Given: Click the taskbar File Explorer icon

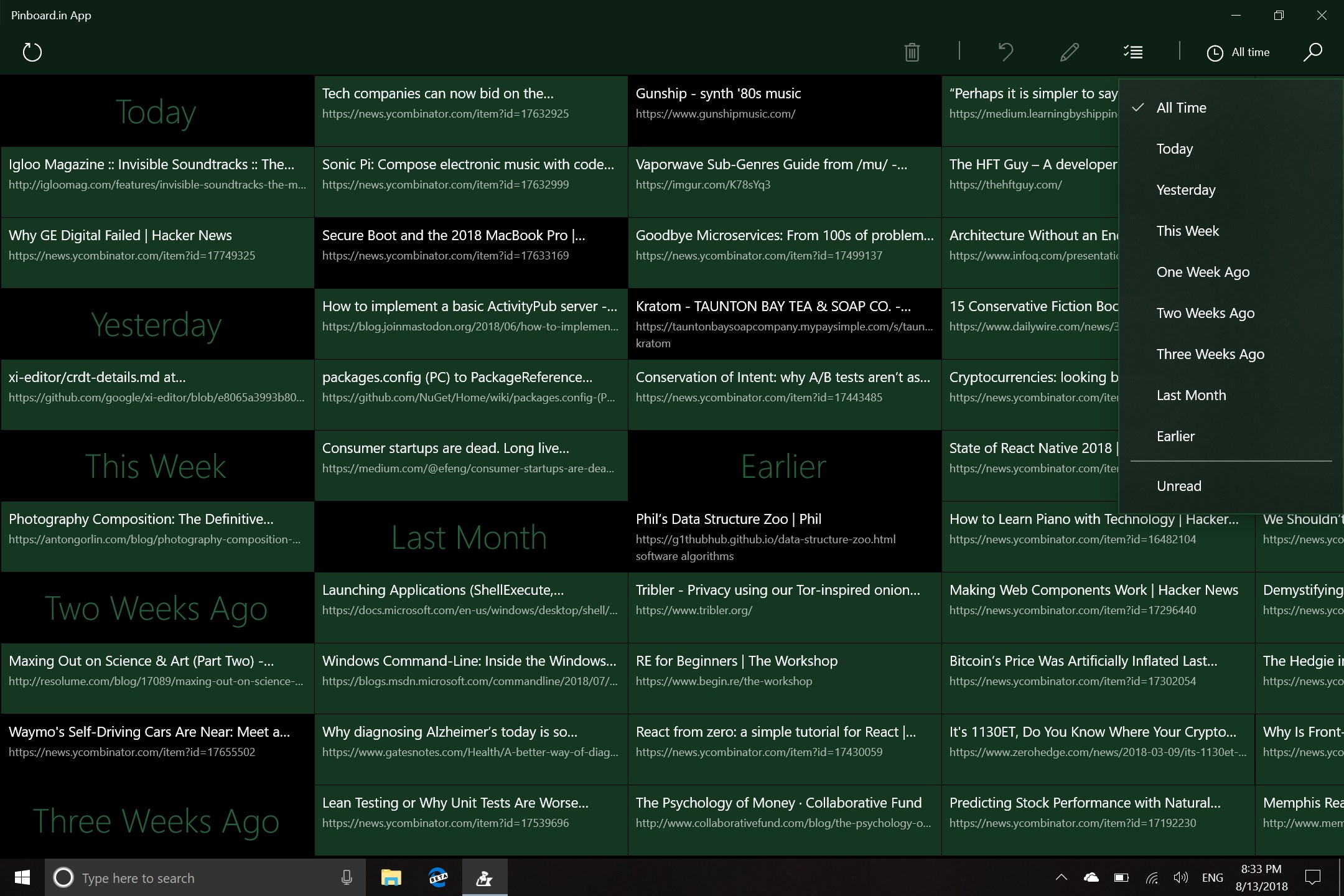Looking at the screenshot, I should pos(391,878).
